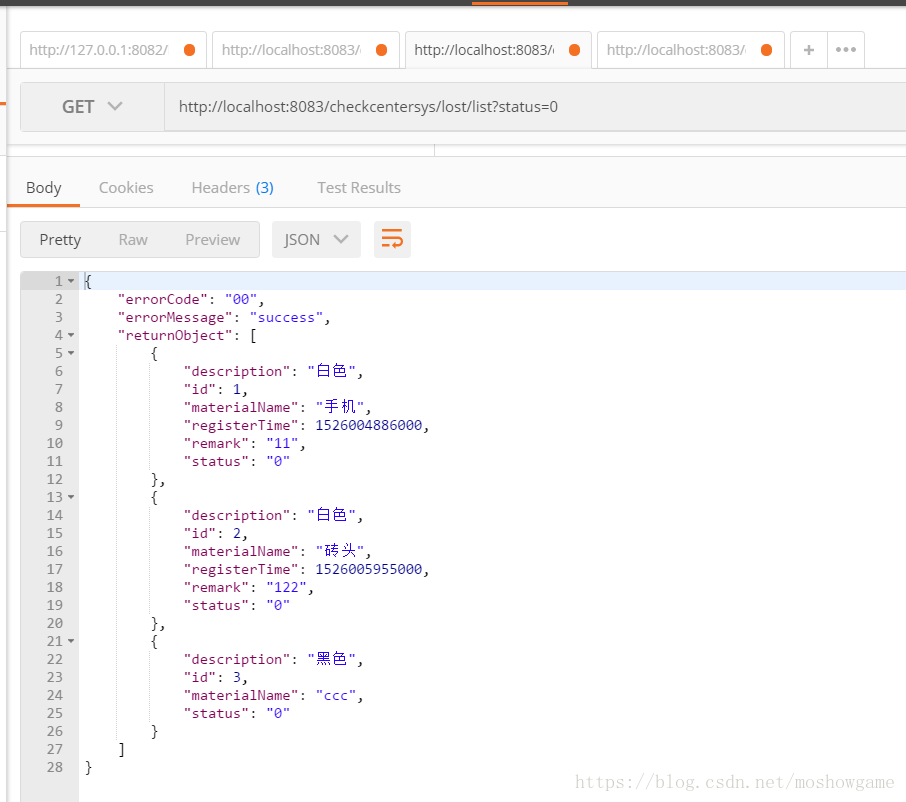Collapse the root object at line 1
This screenshot has height=802, width=906.
click(x=71, y=281)
